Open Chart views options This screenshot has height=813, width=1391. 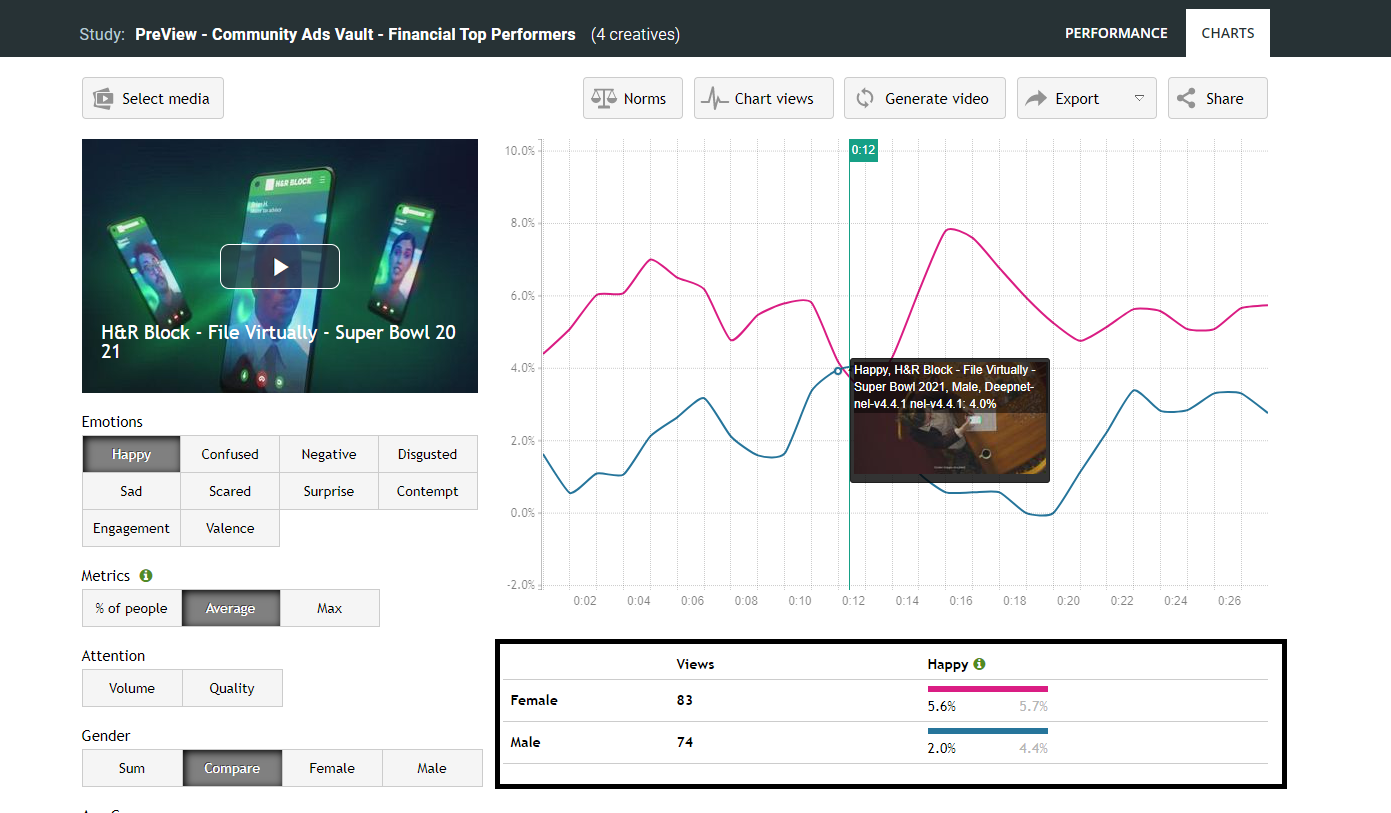(764, 98)
